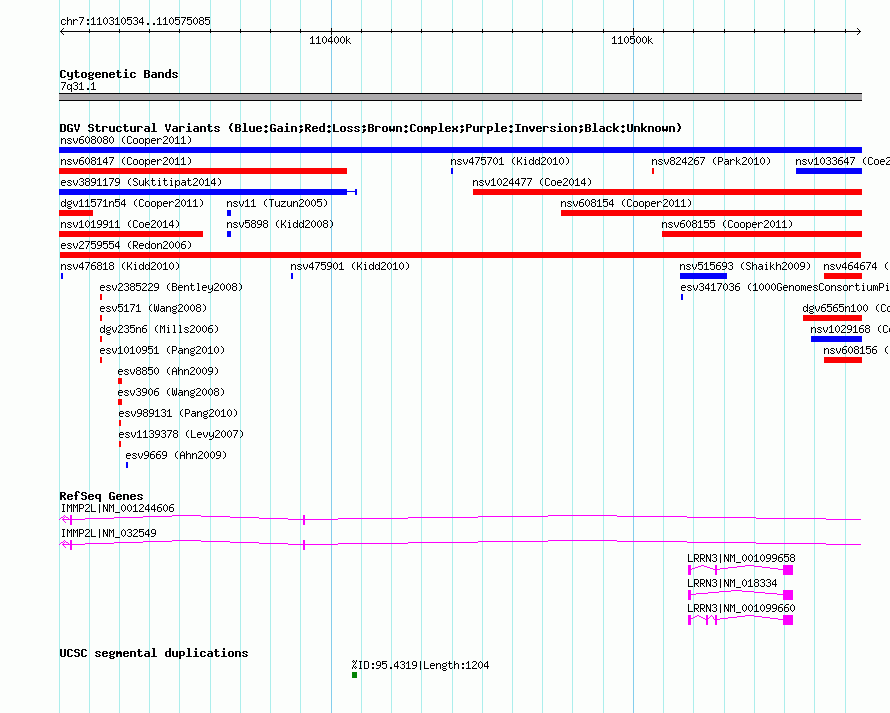Viewport: 890px width, 713px height.
Task: Open nsv1019911 (Coe2014) variant
Action: 120,224
